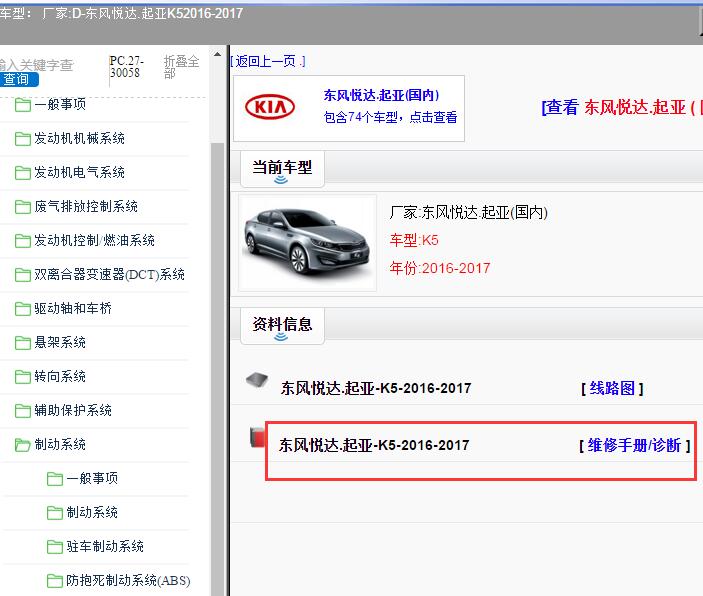Screen dimensions: 703x596
Task: Click the gray book icon beside 线路图 row
Action: pos(257,380)
